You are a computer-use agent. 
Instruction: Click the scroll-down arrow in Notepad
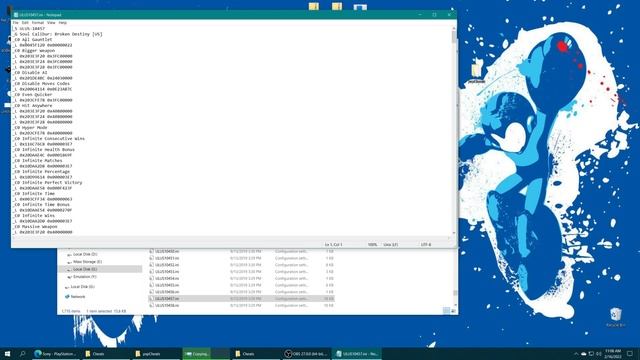(454, 233)
